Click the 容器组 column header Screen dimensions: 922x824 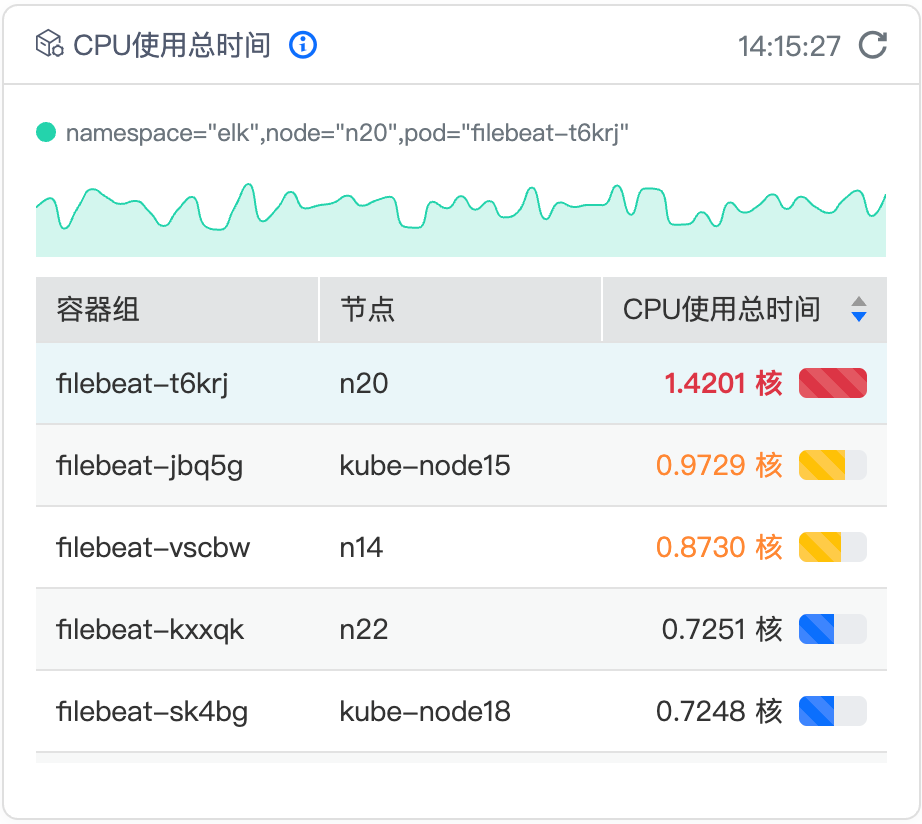click(98, 309)
